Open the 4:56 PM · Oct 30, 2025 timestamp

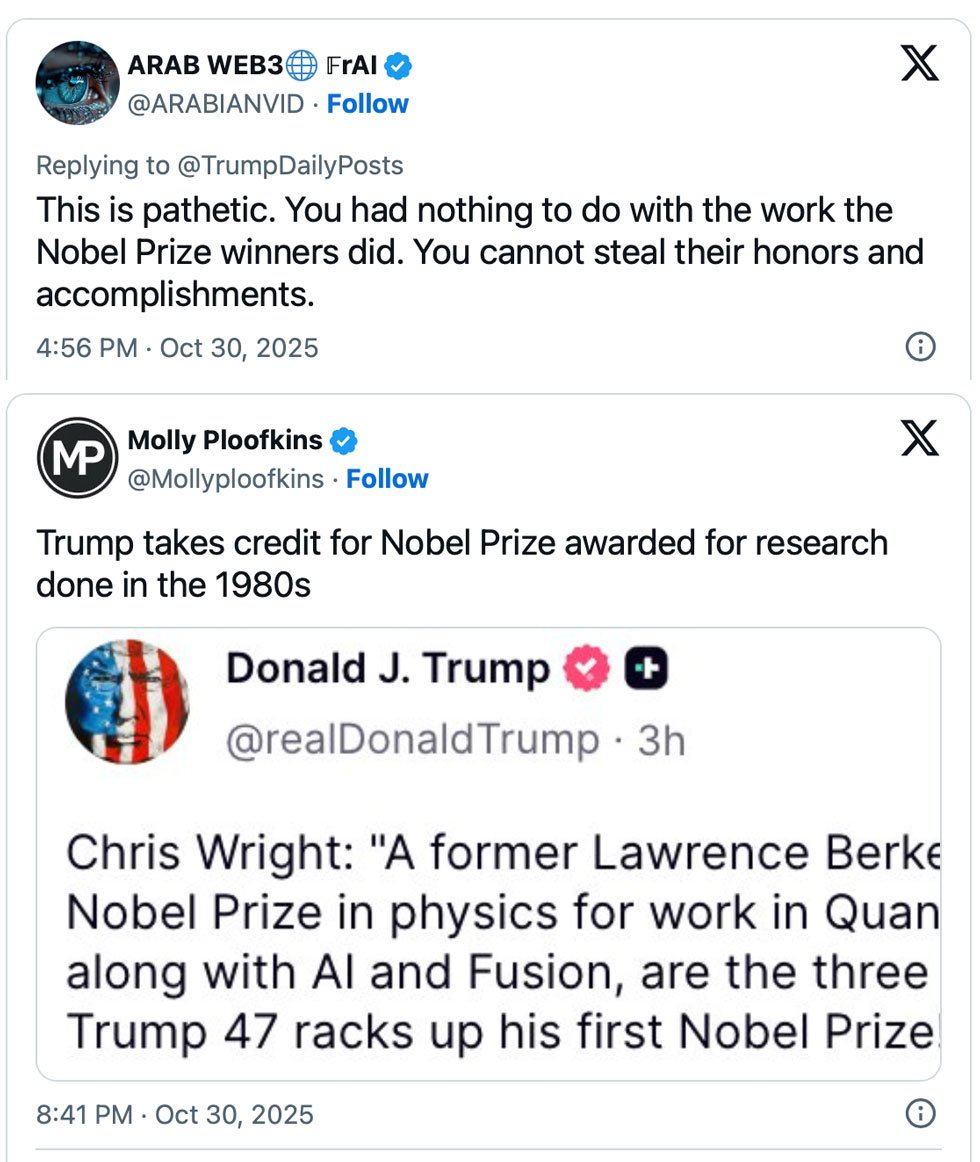point(177,348)
